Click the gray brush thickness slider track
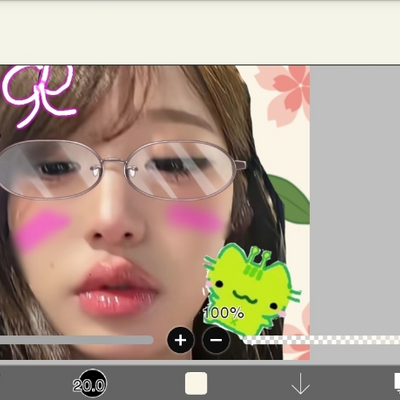Image resolution: width=400 pixels, height=400 pixels. pos(77,340)
